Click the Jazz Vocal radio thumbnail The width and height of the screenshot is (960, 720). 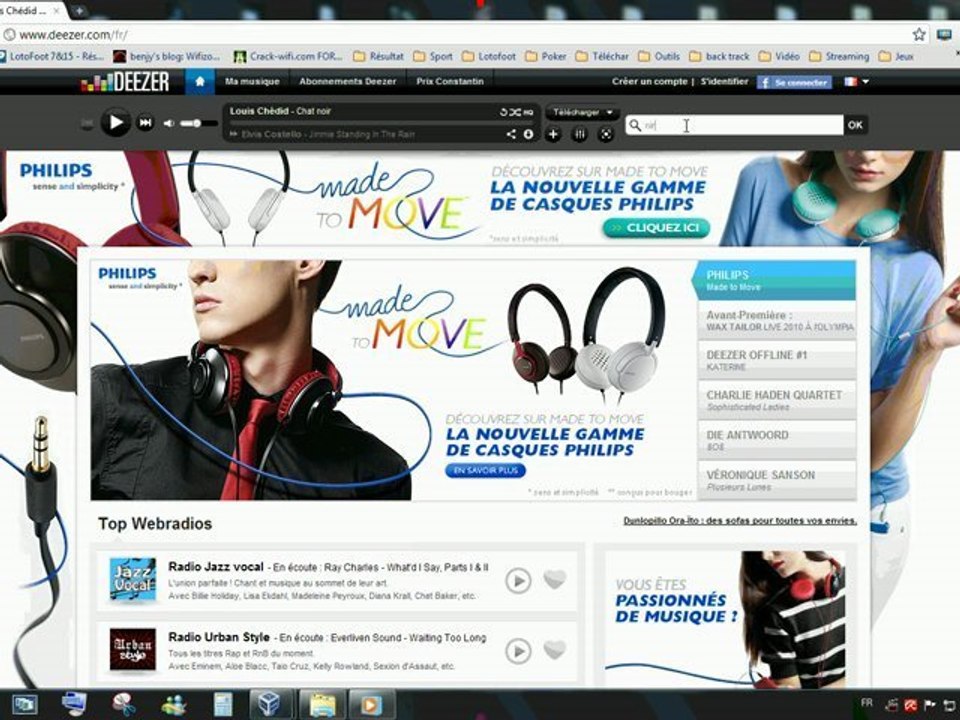[133, 579]
